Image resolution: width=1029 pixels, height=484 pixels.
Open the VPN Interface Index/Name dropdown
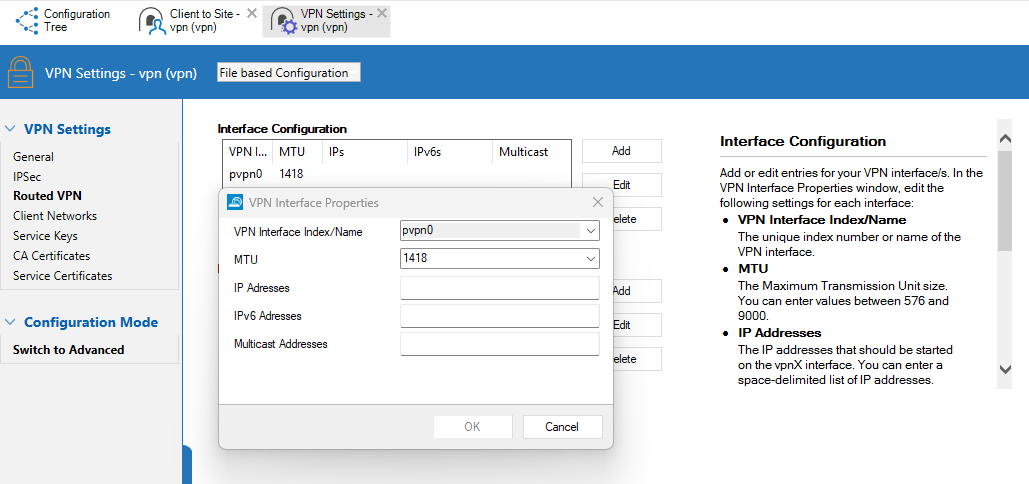[x=591, y=231]
